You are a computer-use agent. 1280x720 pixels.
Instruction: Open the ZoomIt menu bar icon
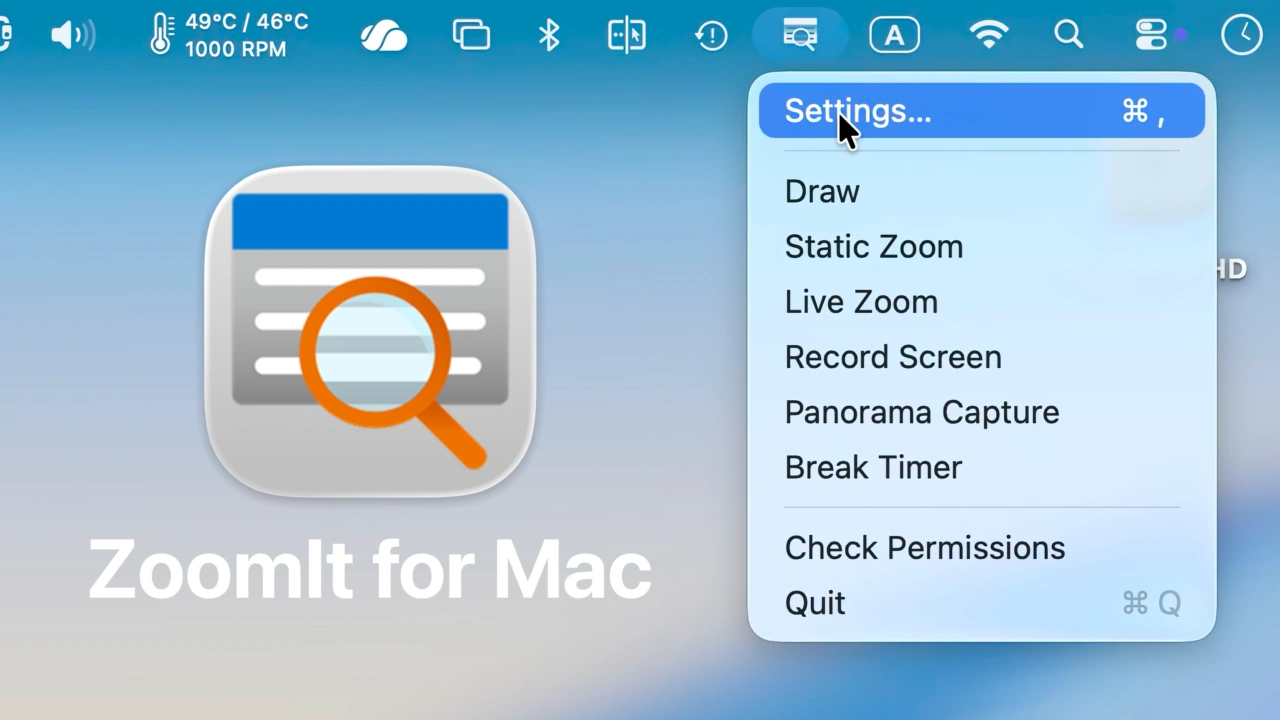(x=800, y=35)
